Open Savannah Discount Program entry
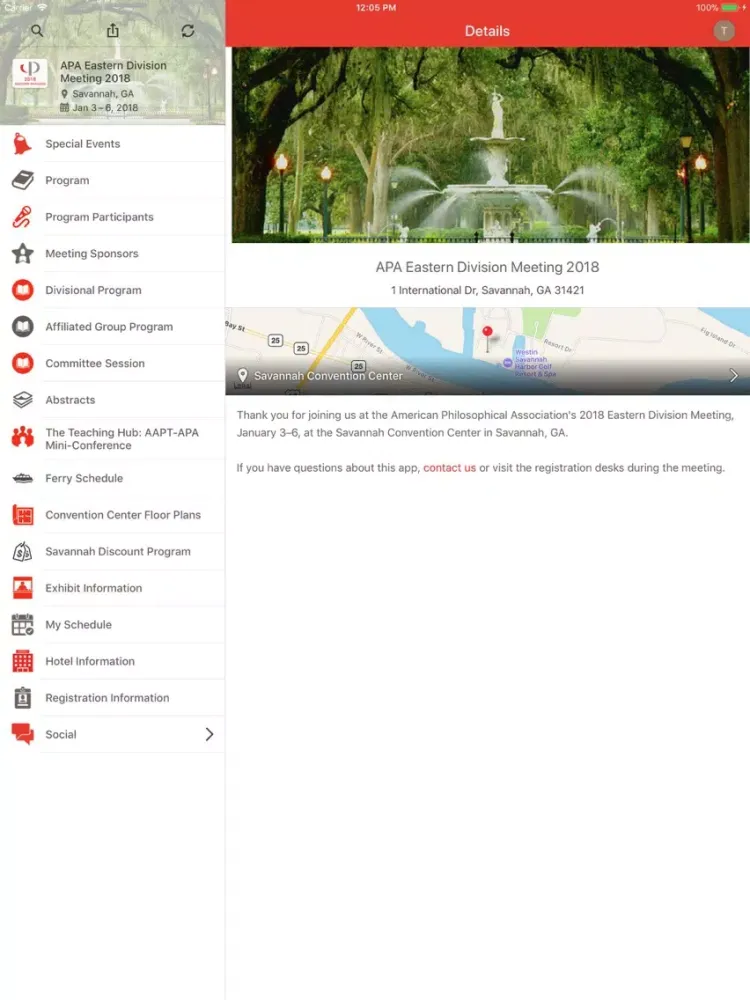The height and width of the screenshot is (1000, 750). click(x=112, y=552)
